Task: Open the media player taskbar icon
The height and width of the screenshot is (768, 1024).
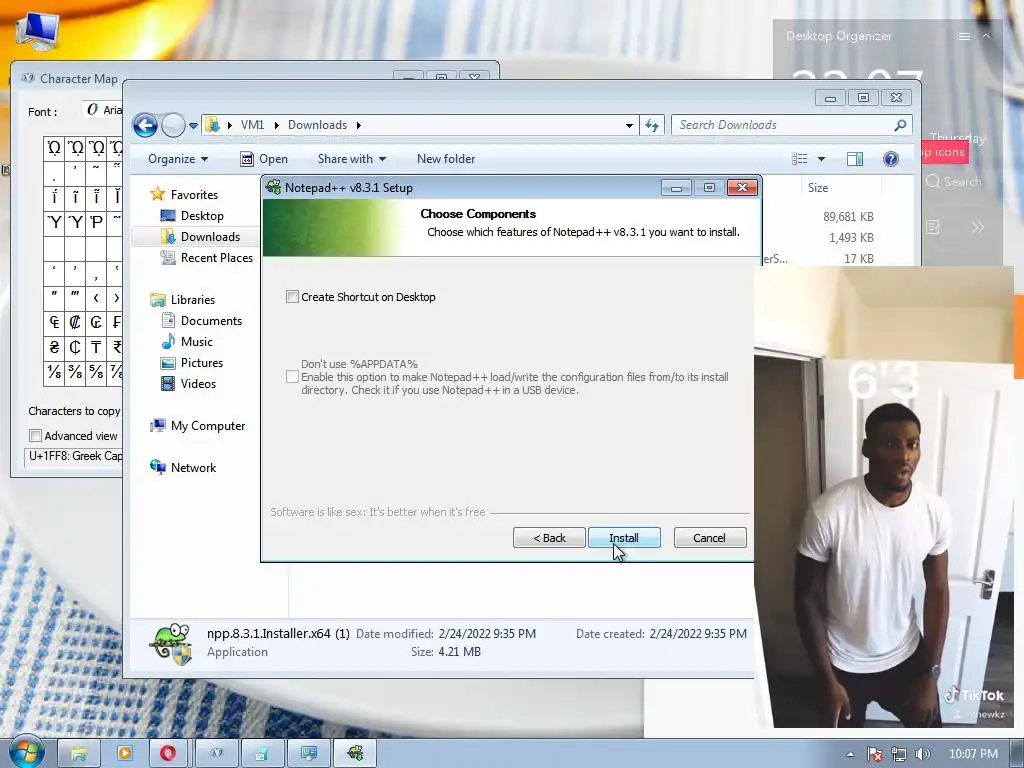Action: [124, 754]
